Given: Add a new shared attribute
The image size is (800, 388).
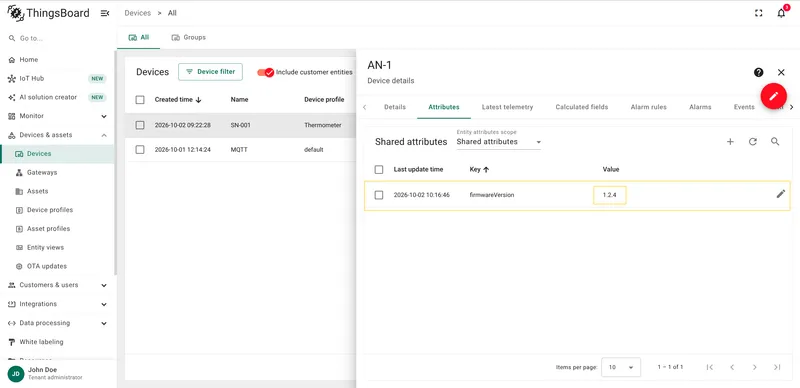Looking at the screenshot, I should click(x=730, y=142).
